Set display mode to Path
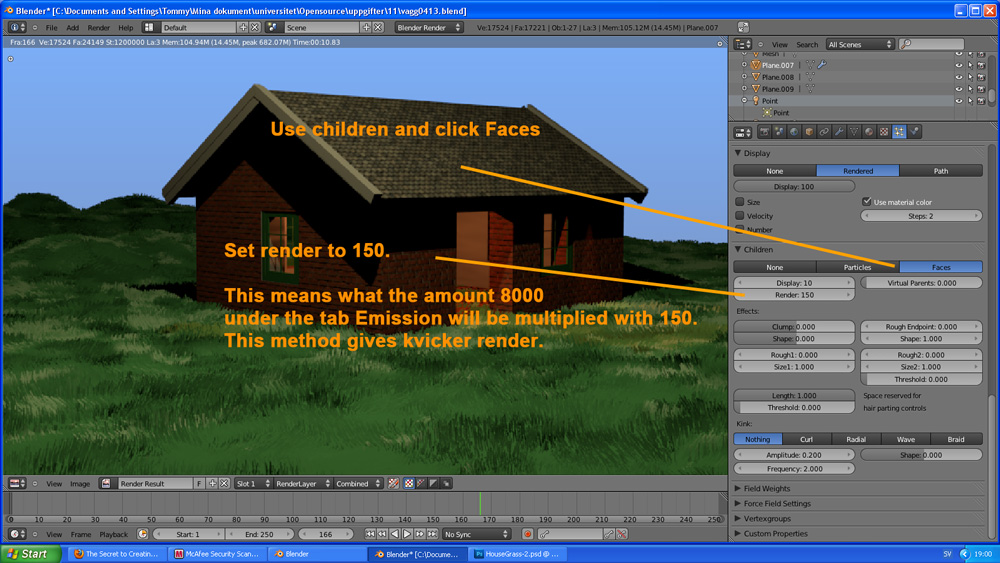Image resolution: width=1000 pixels, height=563 pixels. (941, 171)
